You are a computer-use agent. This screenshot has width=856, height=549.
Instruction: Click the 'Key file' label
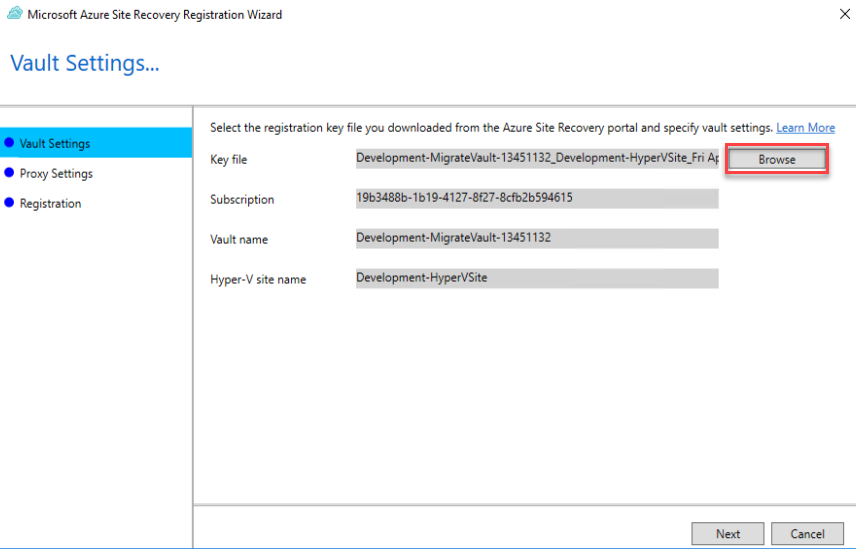[229, 160]
